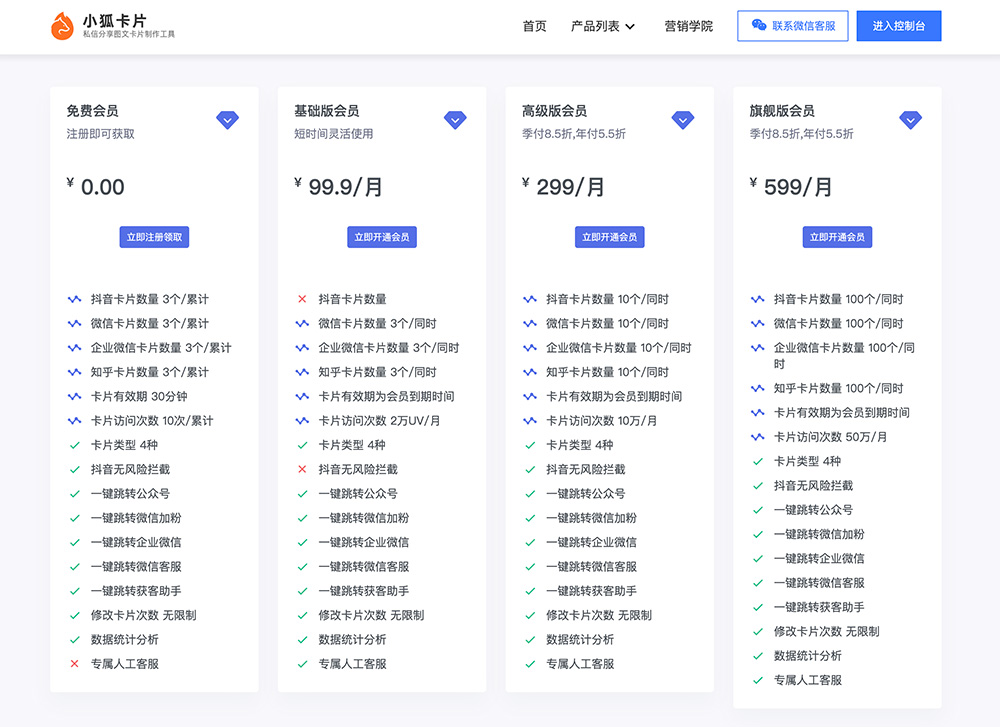Expand the diamond chevron on 旗舰版会员 card
The width and height of the screenshot is (1000, 727).
pos(911,119)
